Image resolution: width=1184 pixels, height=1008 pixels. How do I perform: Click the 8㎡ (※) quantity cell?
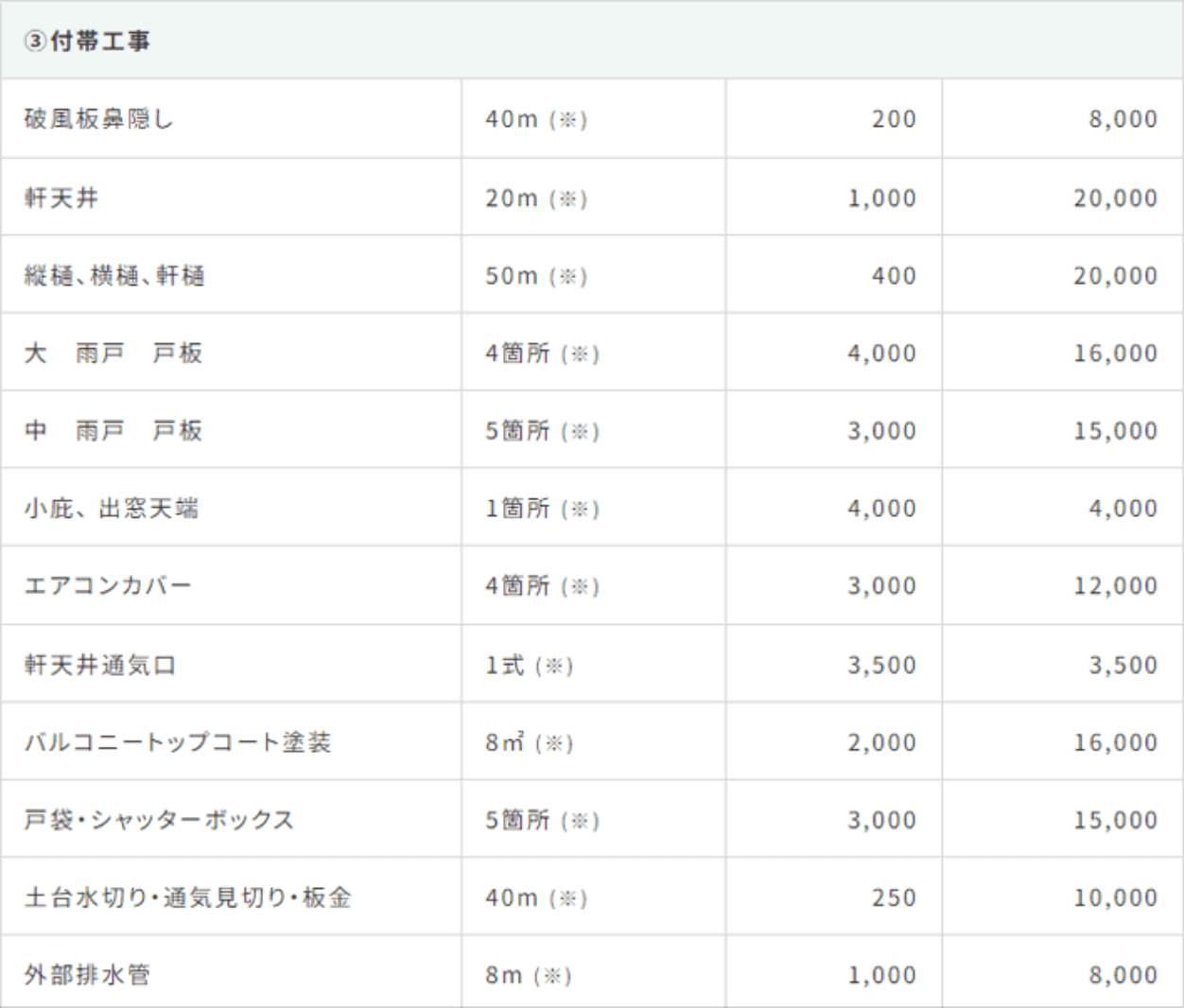[x=530, y=742]
